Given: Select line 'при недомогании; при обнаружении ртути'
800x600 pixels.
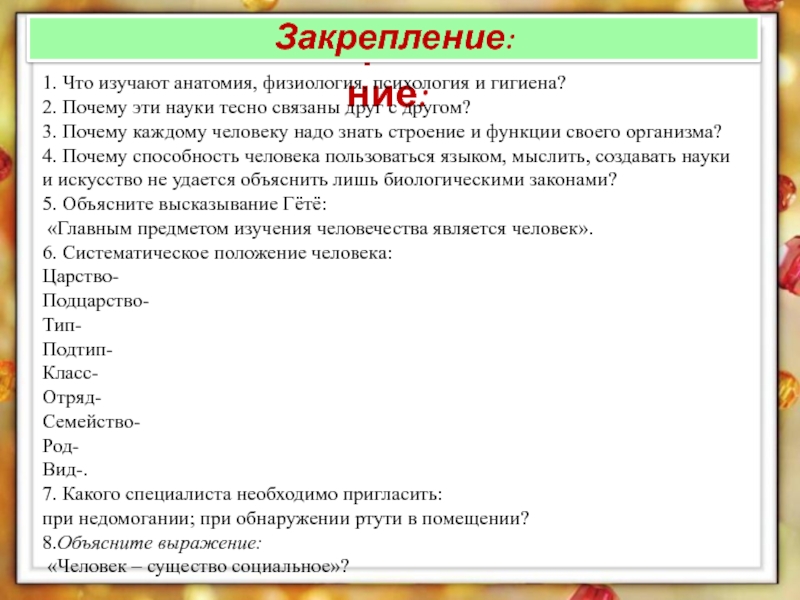Looking at the screenshot, I should 286,519.
